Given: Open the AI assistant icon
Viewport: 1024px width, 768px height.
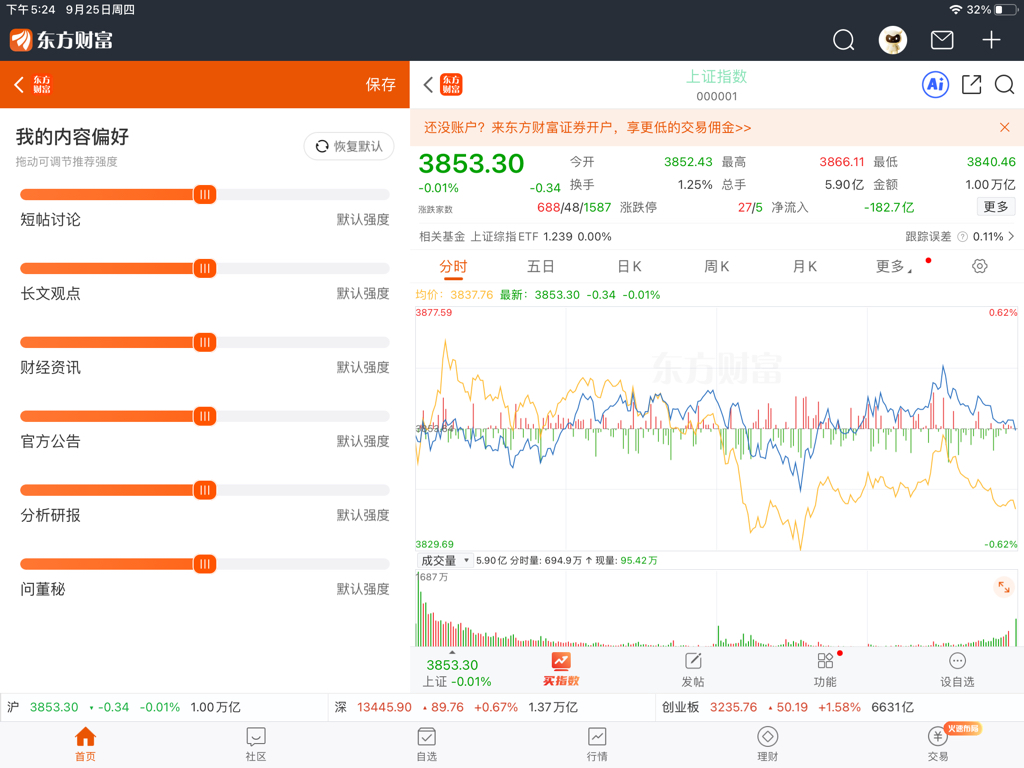Looking at the screenshot, I should (x=935, y=84).
